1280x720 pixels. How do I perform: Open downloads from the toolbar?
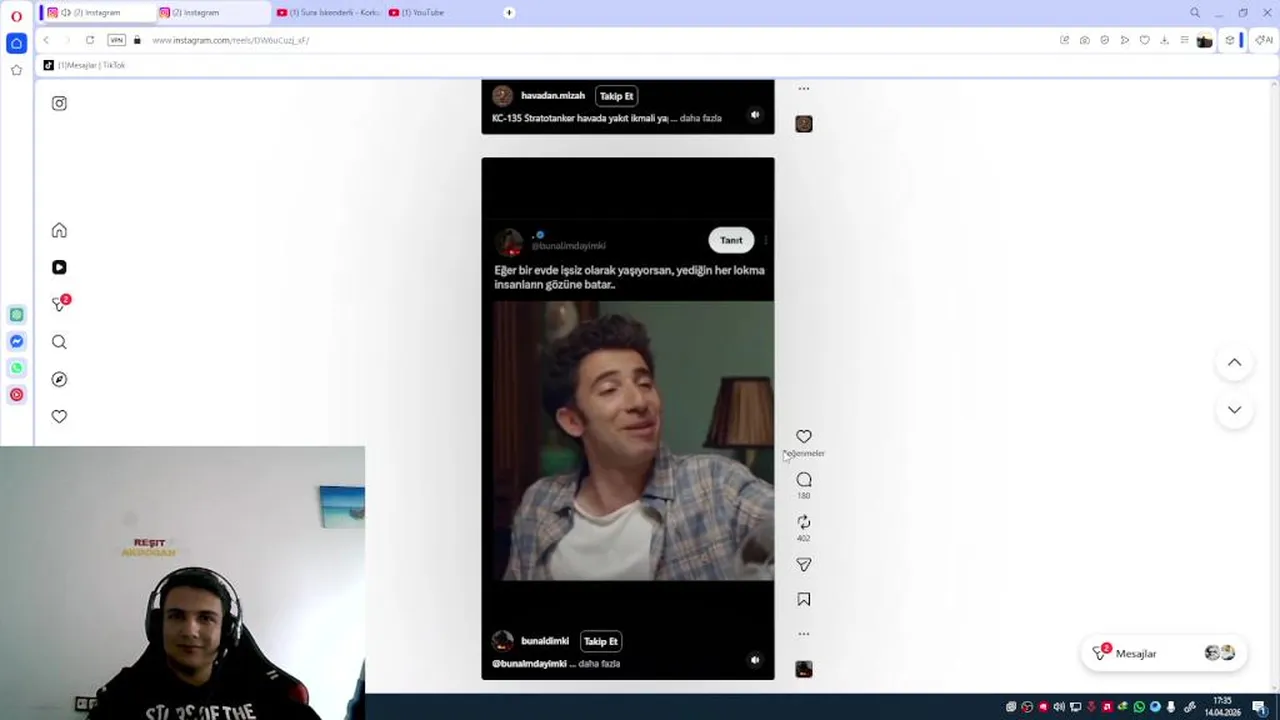pyautogui.click(x=1164, y=40)
